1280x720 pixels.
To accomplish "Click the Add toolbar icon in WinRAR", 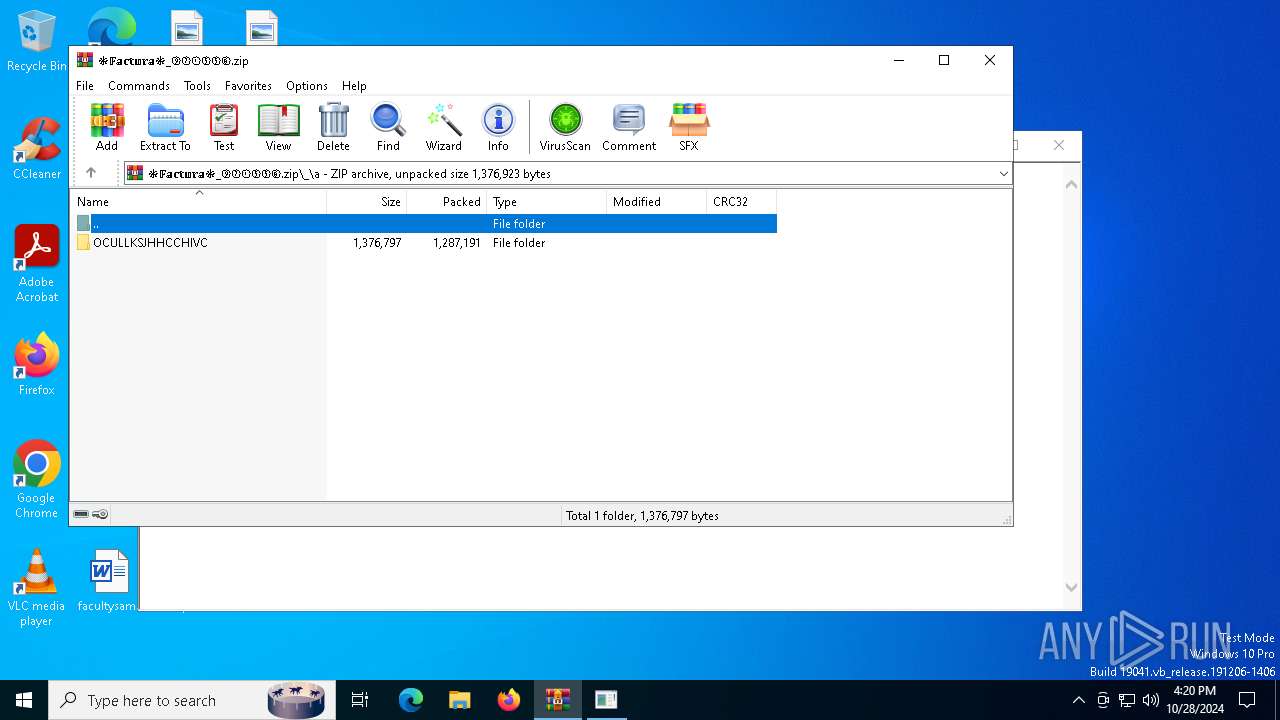I will pos(107,127).
